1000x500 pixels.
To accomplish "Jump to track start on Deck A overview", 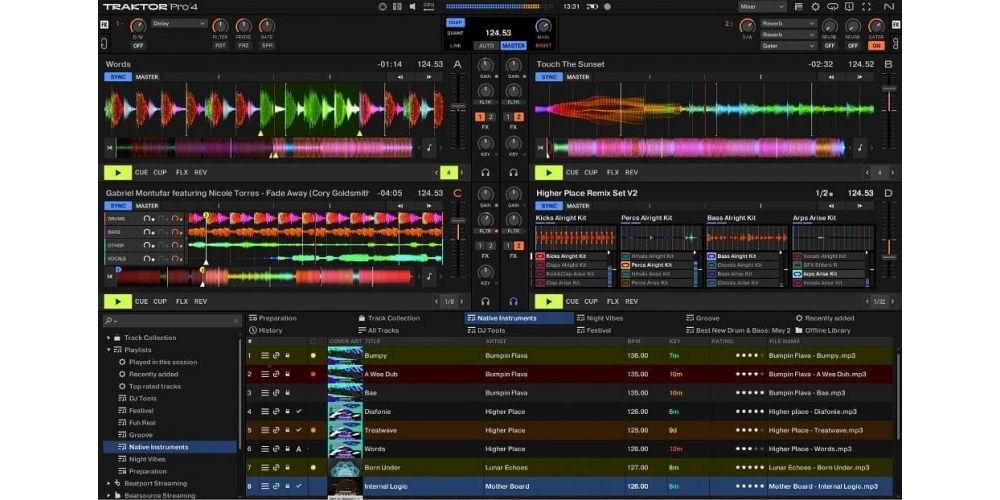I will [x=110, y=148].
